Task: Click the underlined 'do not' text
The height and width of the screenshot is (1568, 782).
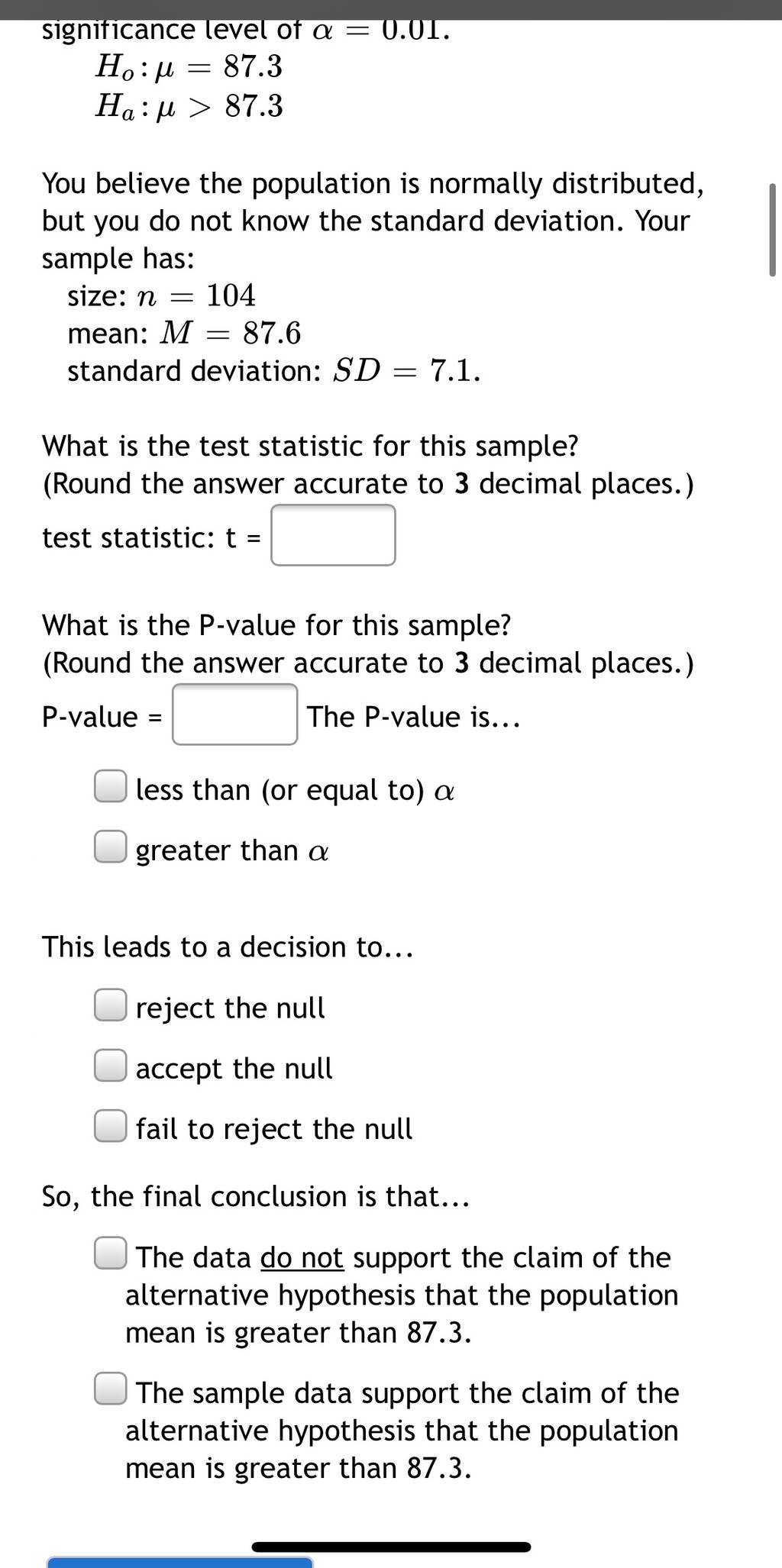Action: pyautogui.click(x=302, y=1257)
